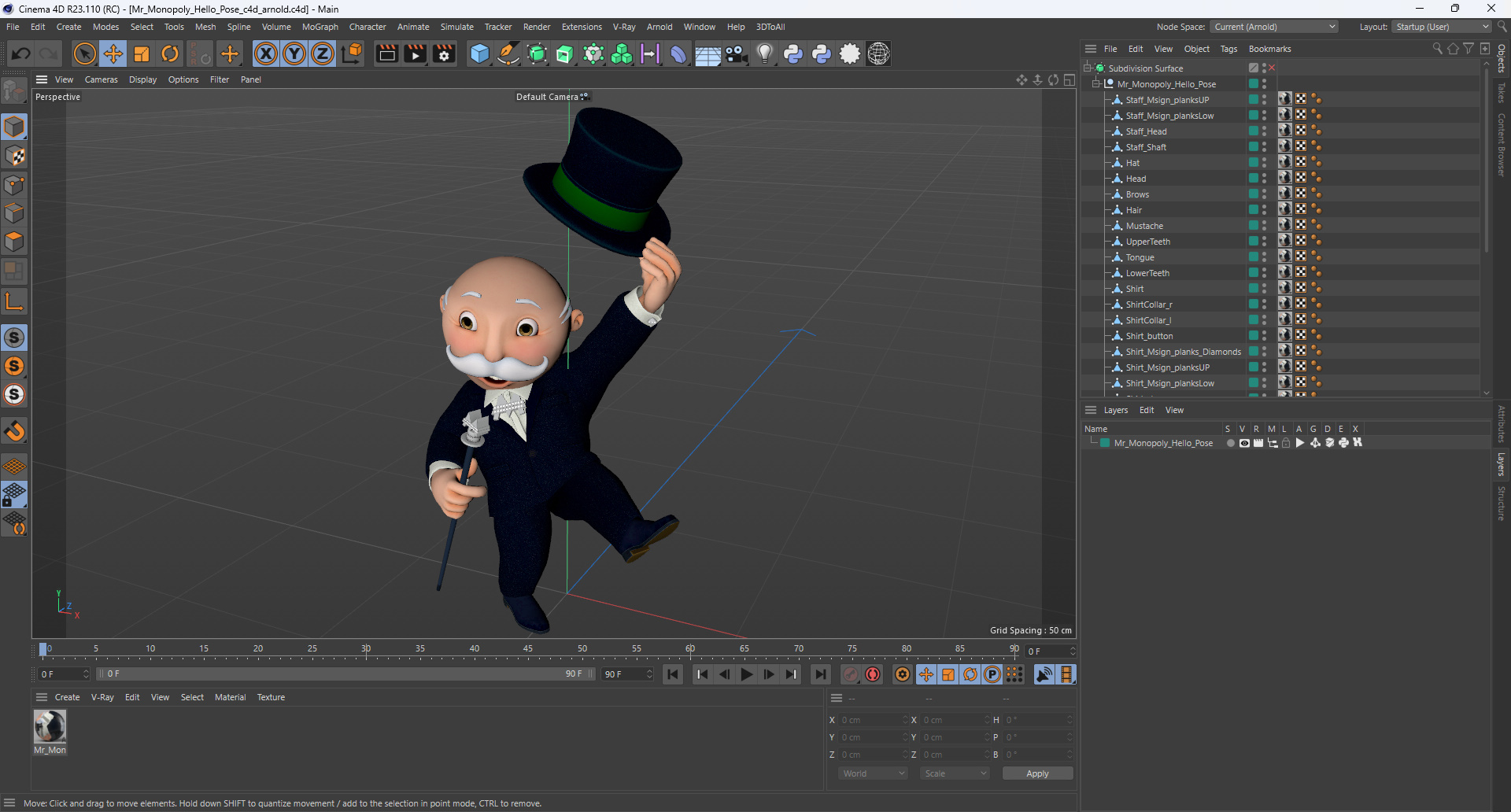Select the Hat object in tree
Screen dimensions: 1511x812
click(x=1132, y=163)
